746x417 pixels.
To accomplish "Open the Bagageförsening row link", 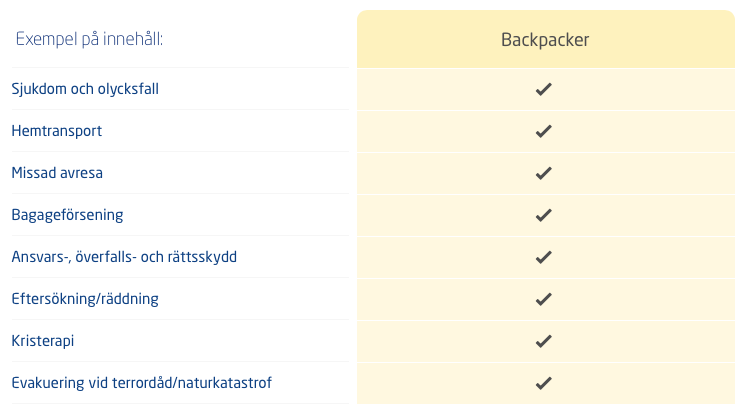I will 68,215.
